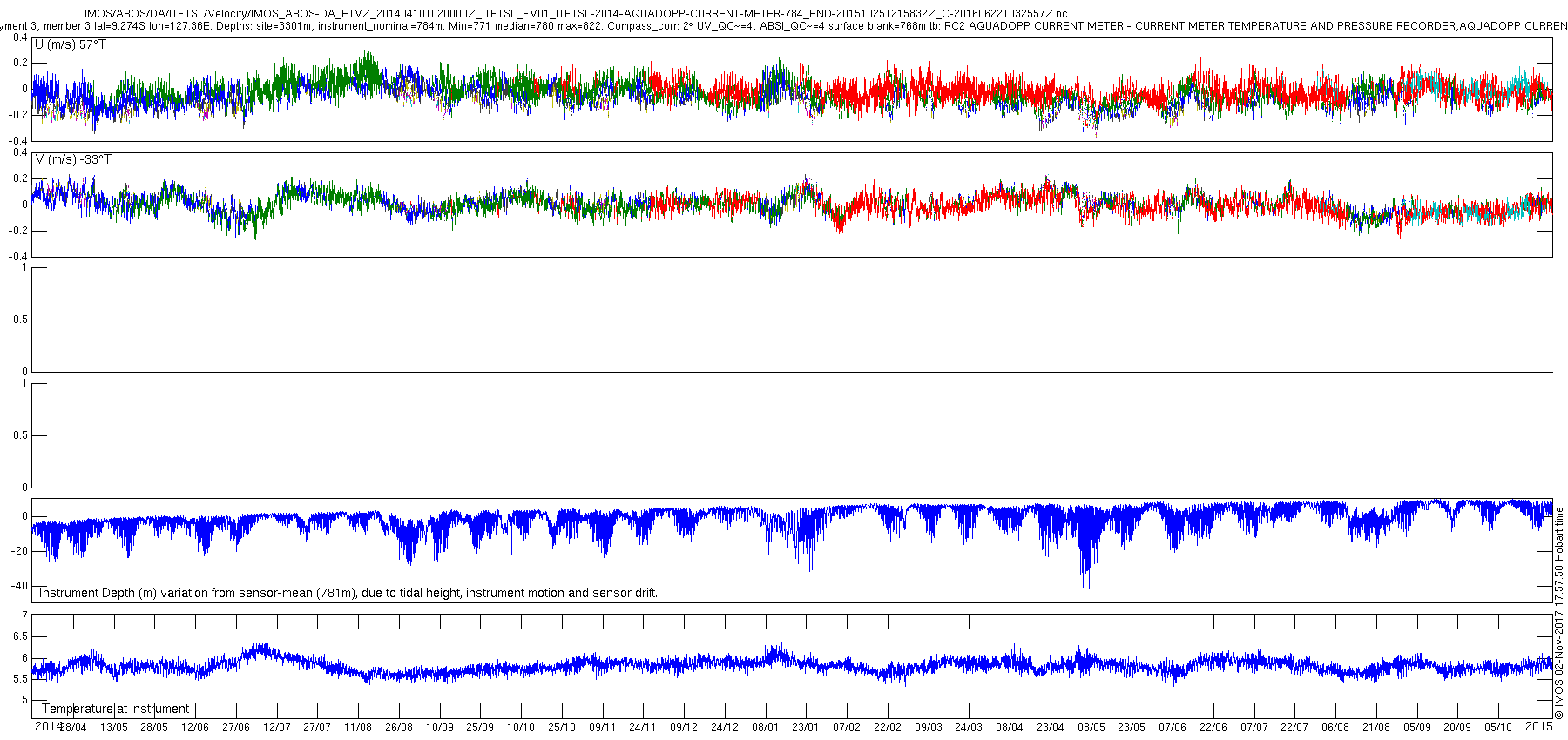
Task: Select the 12/06 date tick label
Action: pos(194,728)
